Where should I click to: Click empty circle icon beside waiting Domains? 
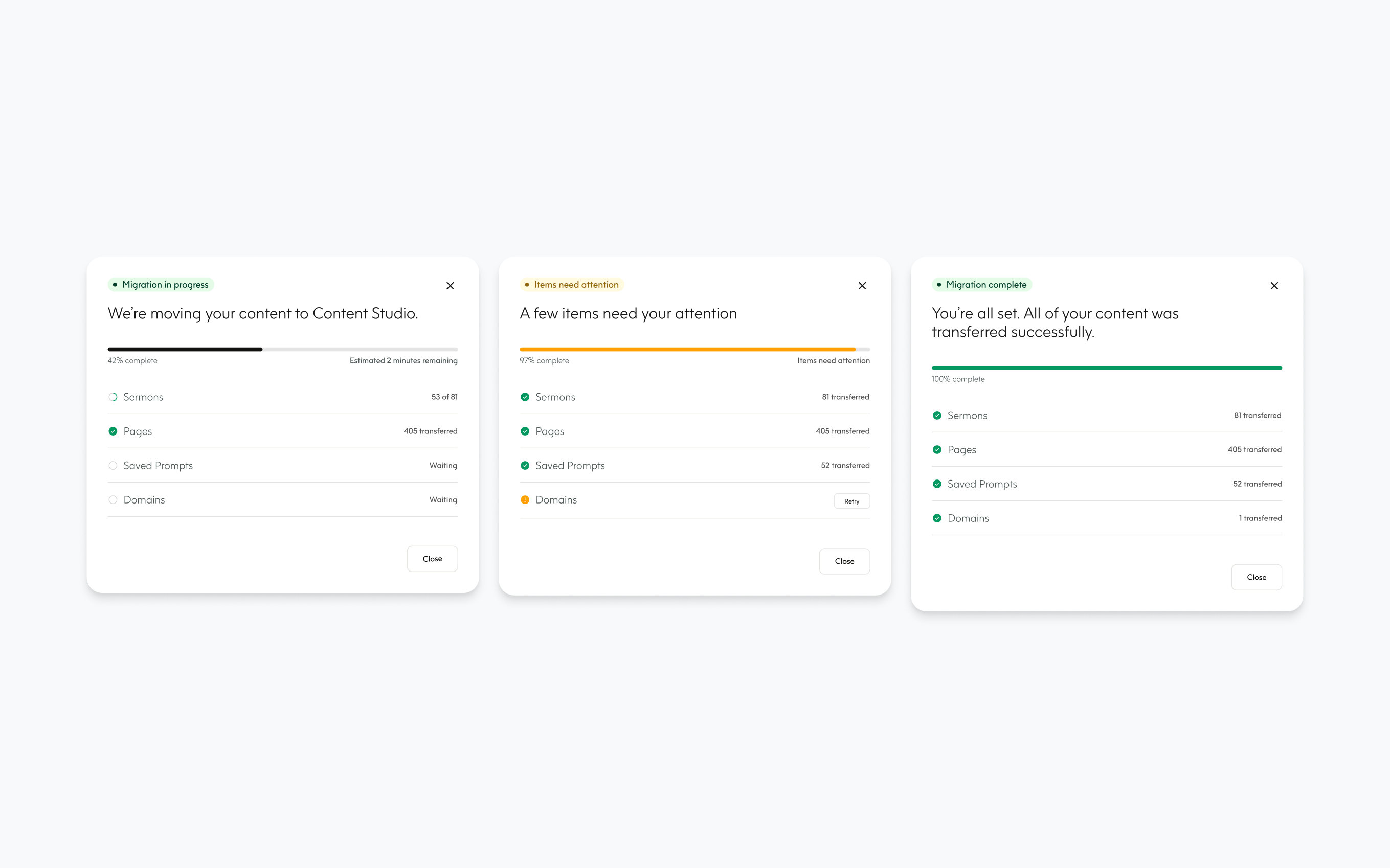click(113, 499)
